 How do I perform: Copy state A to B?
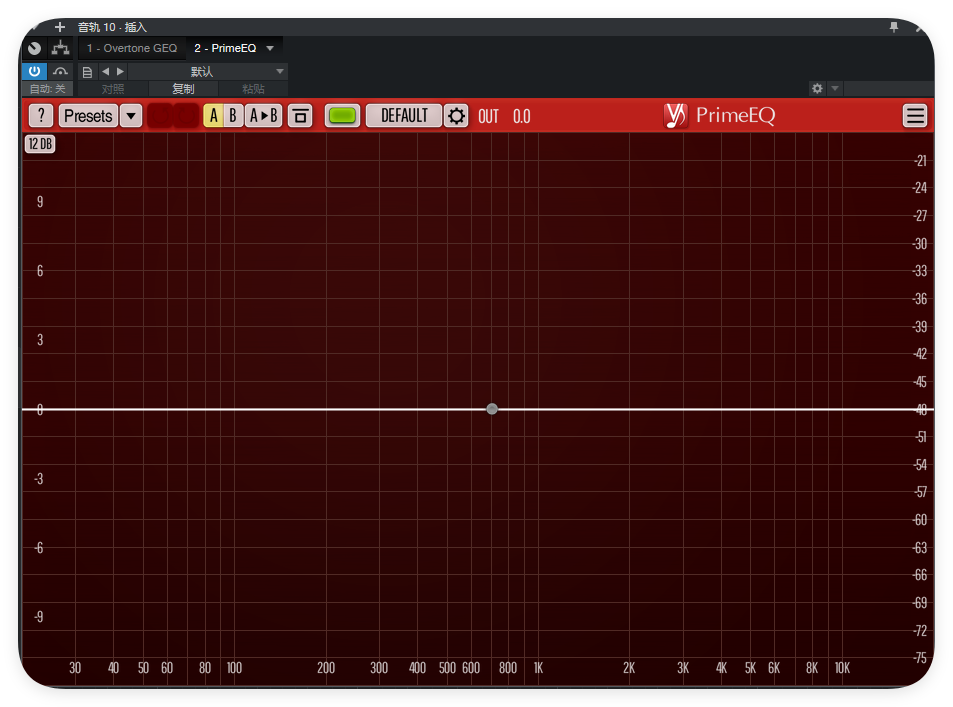tap(263, 116)
